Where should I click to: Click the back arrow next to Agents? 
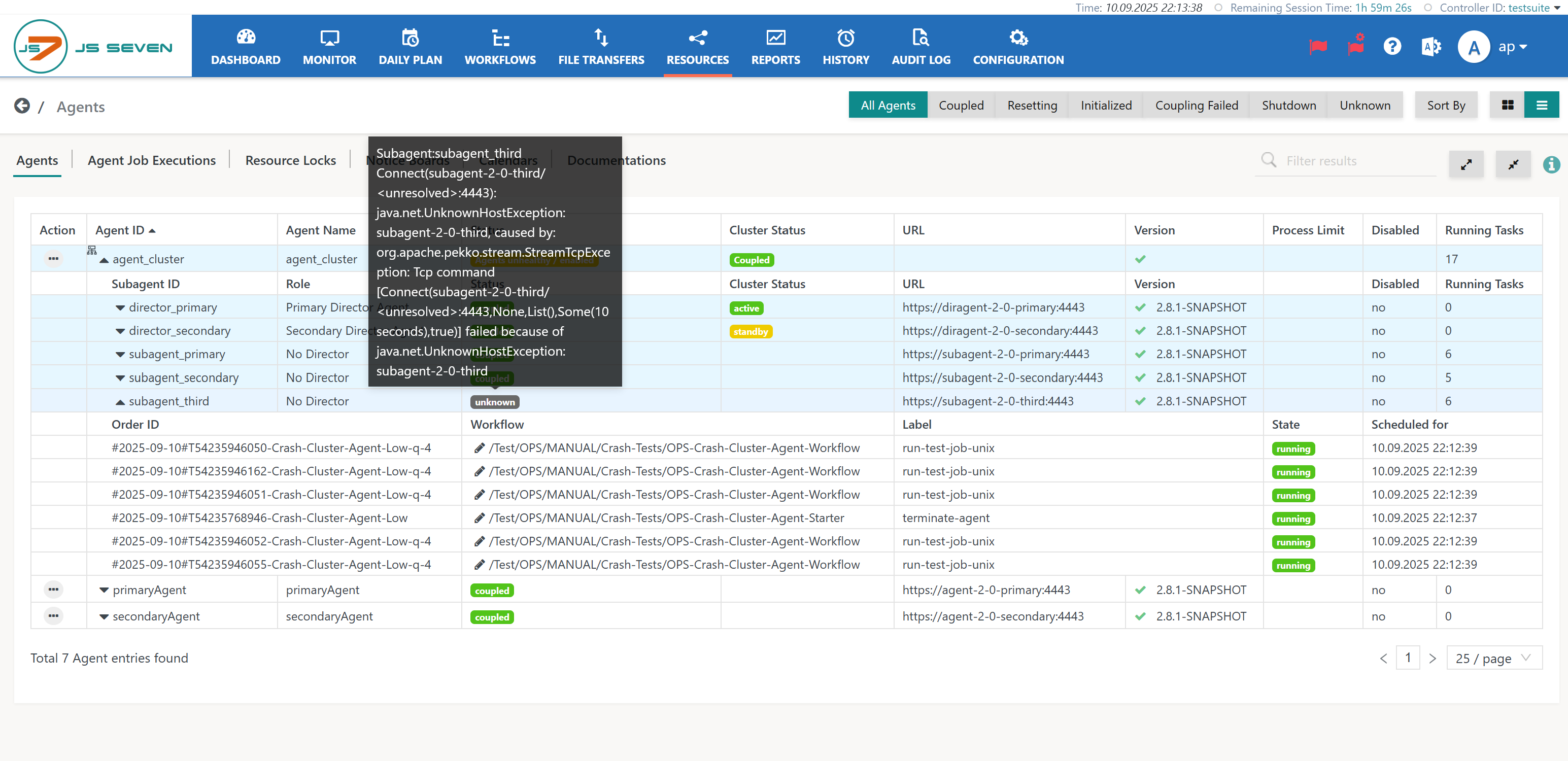coord(22,106)
